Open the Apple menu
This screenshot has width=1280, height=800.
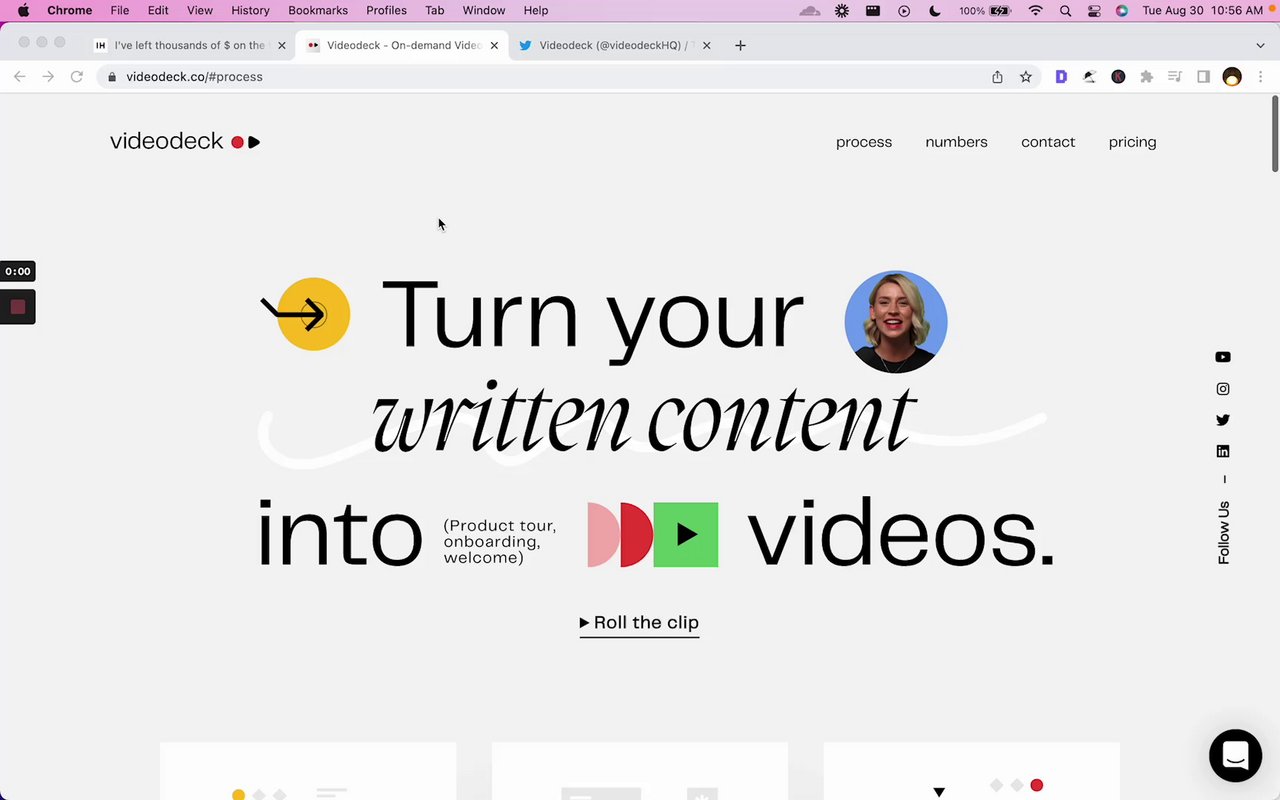23,10
